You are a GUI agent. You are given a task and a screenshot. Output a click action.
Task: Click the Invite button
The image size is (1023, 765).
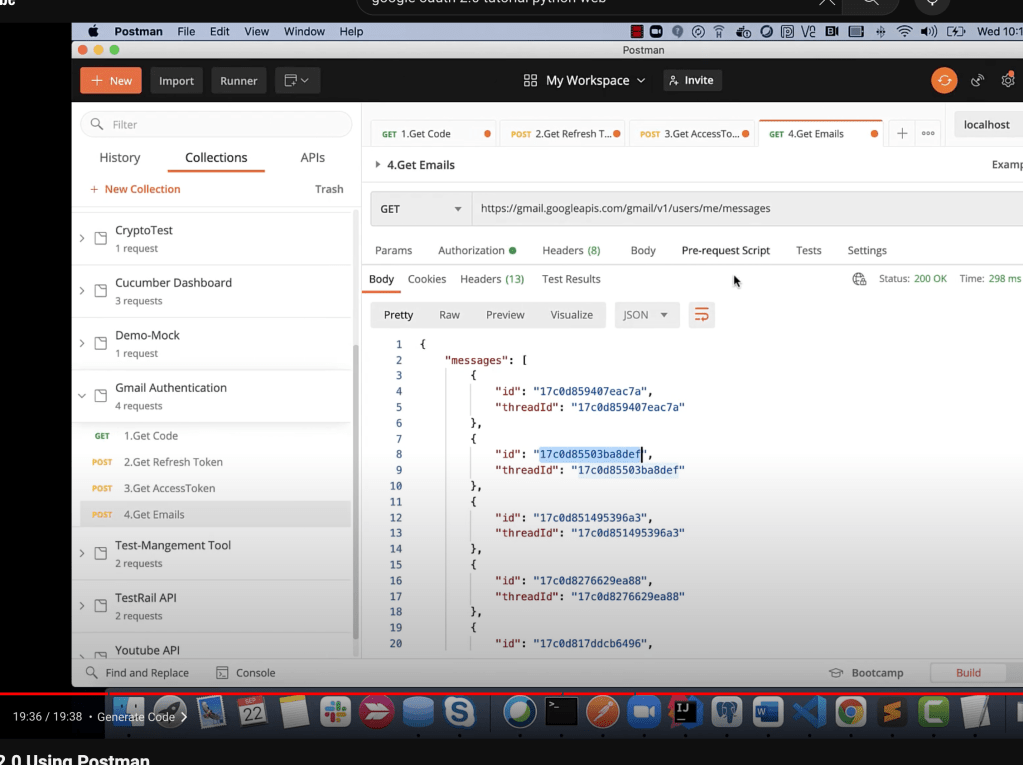(x=692, y=80)
